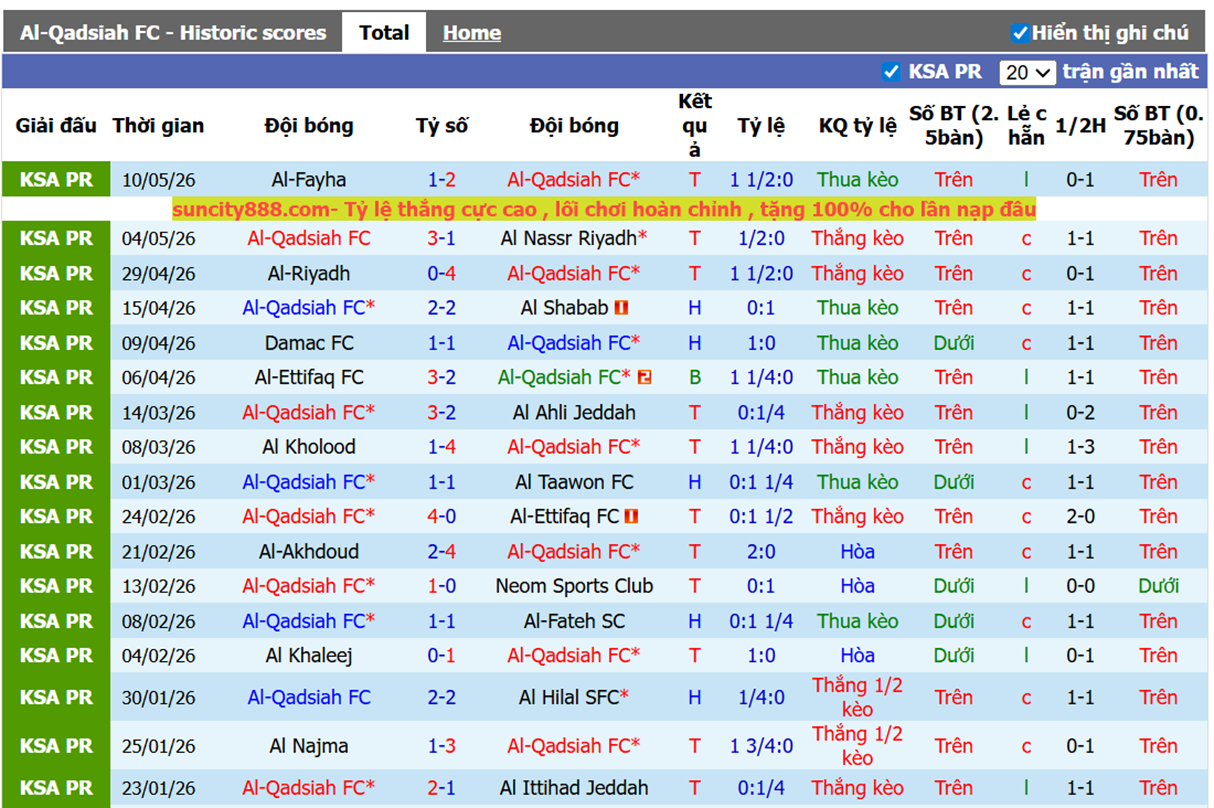Select Al-Akhdoud team name
The image size is (1214, 808).
[309, 551]
